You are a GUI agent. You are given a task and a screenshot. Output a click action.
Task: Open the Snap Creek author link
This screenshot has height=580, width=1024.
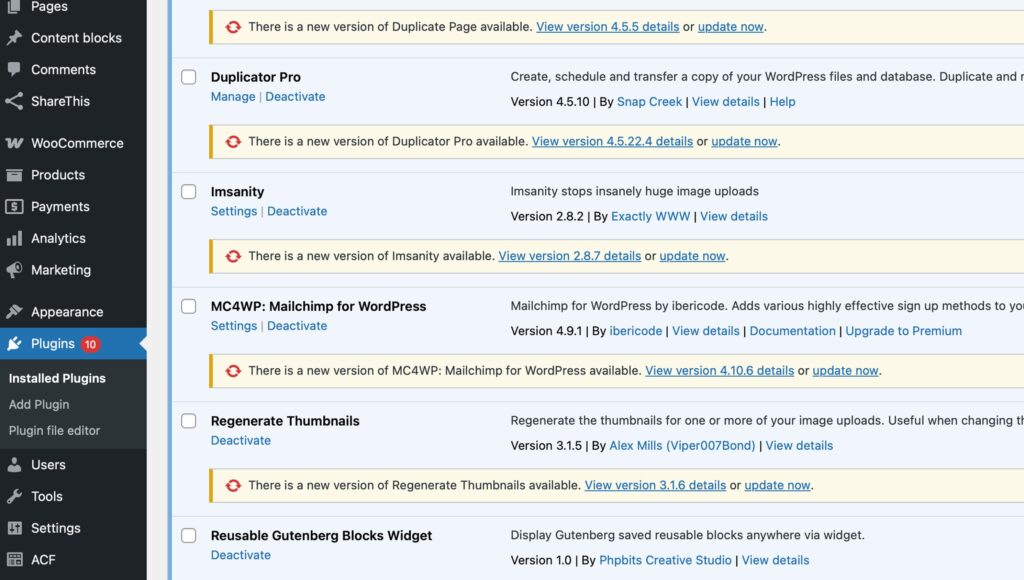pyautogui.click(x=649, y=102)
